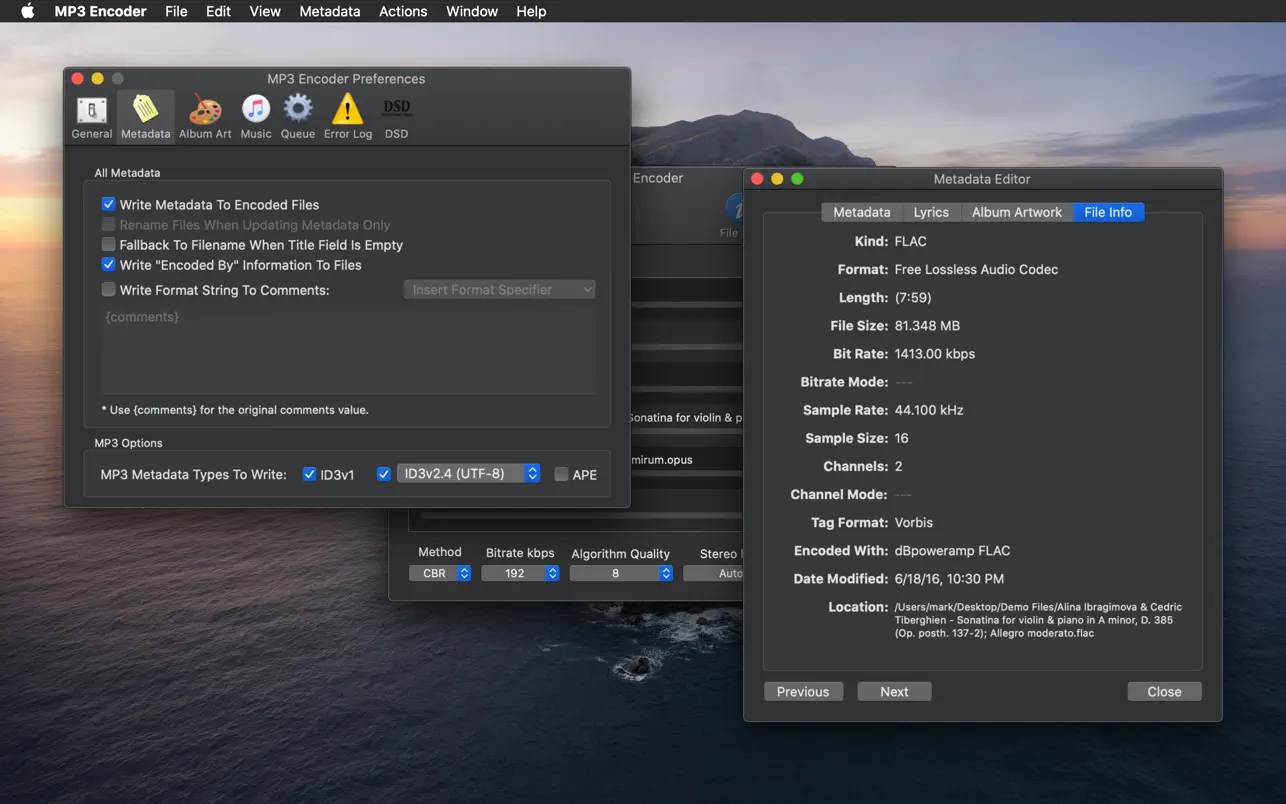Click the Tag Format Vorbis value
This screenshot has height=804, width=1286.
(914, 523)
